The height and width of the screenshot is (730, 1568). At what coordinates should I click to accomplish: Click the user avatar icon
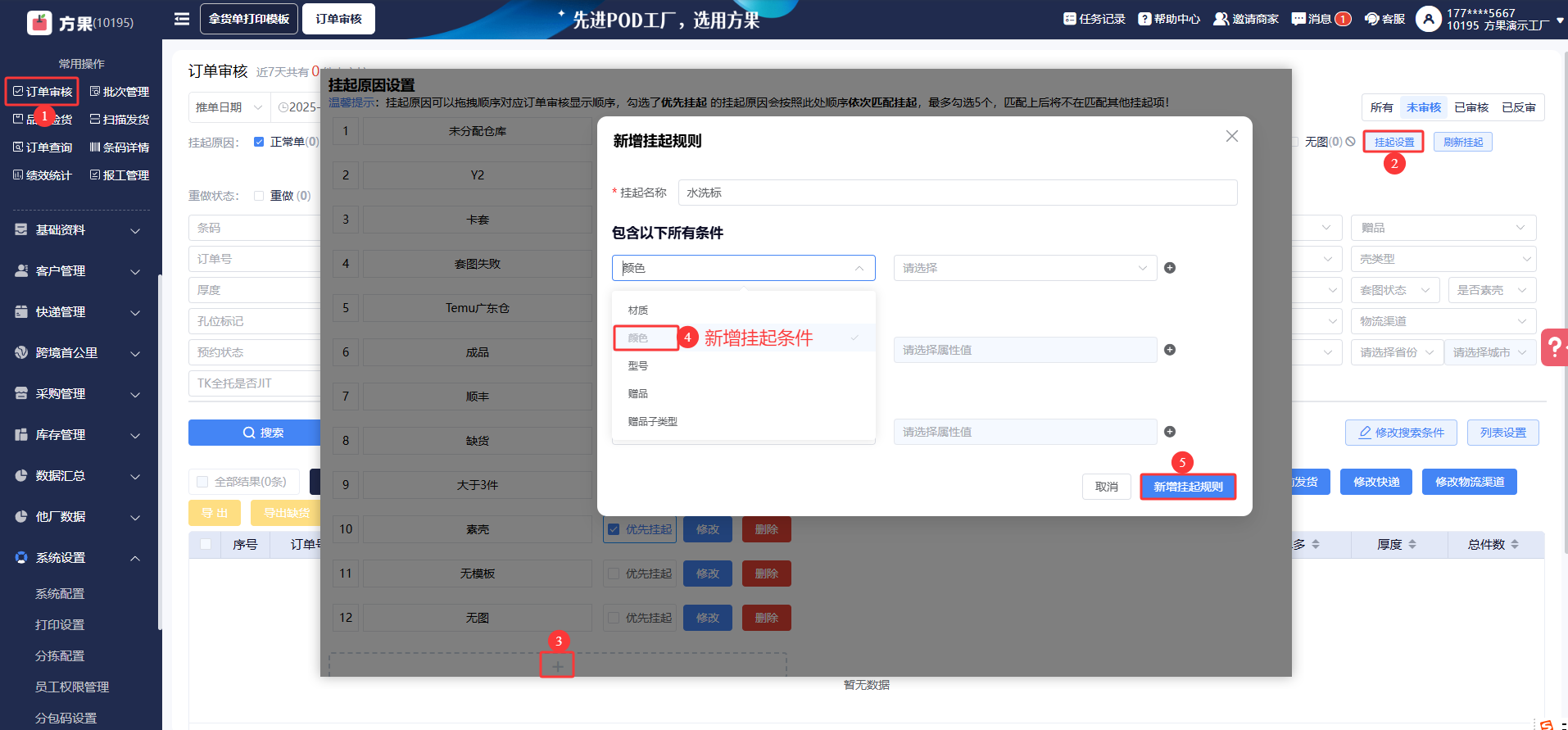1428,19
